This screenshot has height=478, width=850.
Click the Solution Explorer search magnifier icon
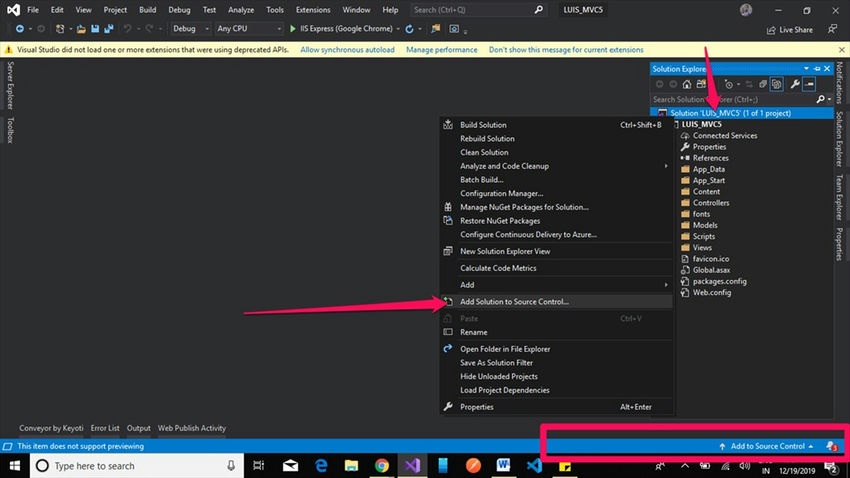coord(821,99)
